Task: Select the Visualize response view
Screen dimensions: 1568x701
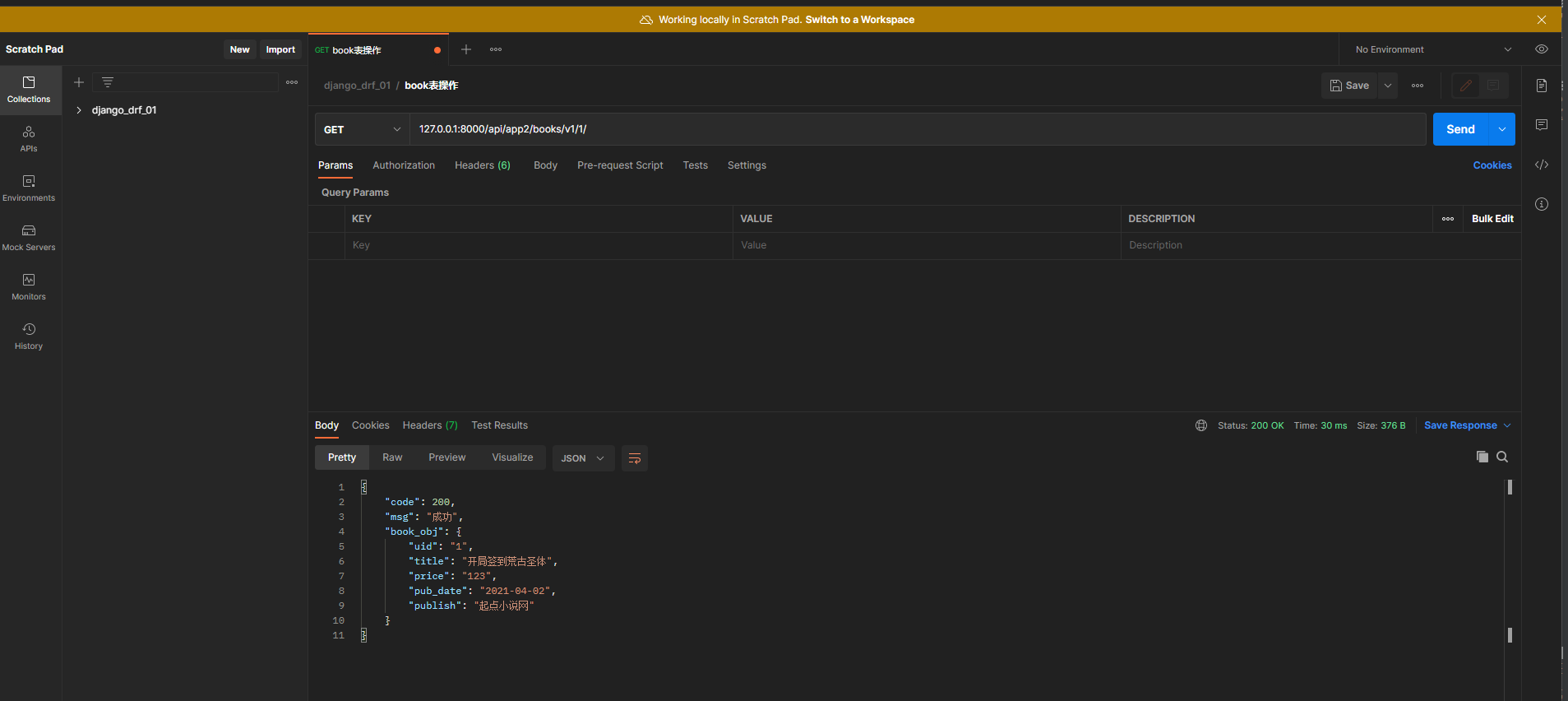Action: click(512, 457)
